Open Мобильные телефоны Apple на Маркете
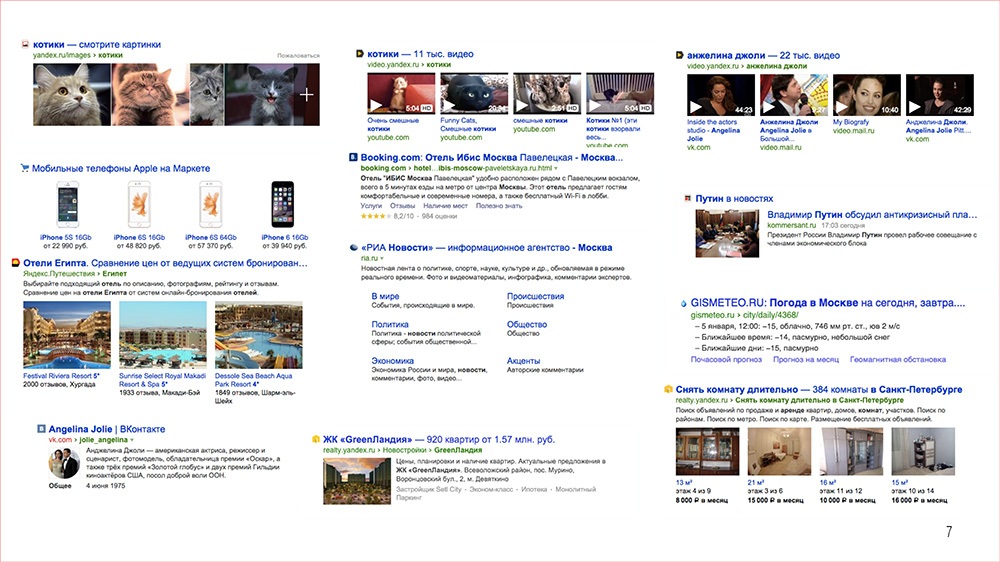This screenshot has width=1000, height=562. pos(121,168)
